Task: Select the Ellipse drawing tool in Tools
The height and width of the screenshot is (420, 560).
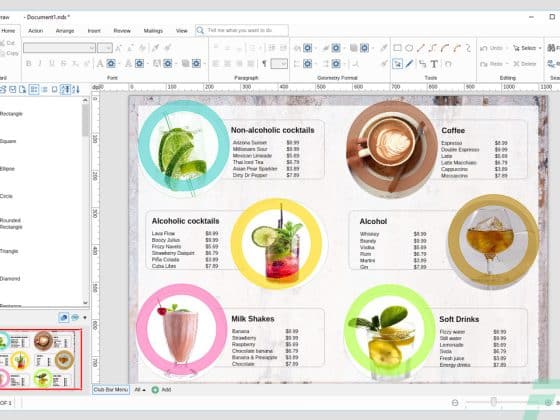Action: 409,48
